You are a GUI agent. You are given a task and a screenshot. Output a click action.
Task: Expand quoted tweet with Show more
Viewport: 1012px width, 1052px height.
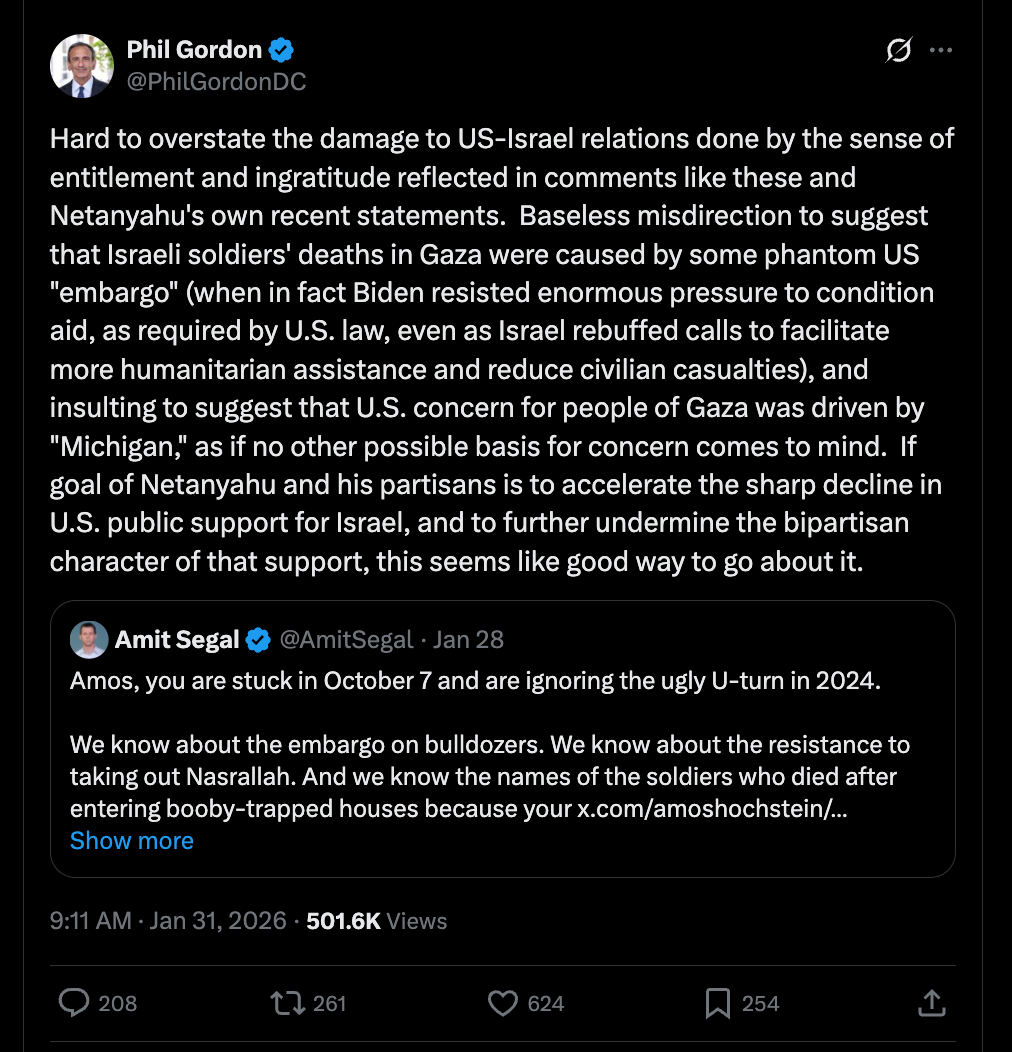(132, 841)
